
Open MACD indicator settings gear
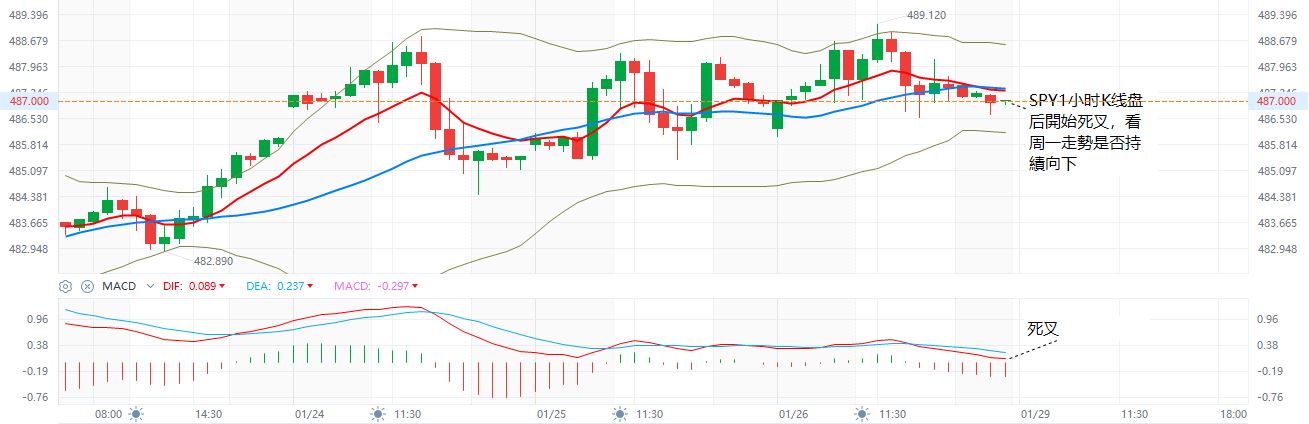(x=66, y=286)
